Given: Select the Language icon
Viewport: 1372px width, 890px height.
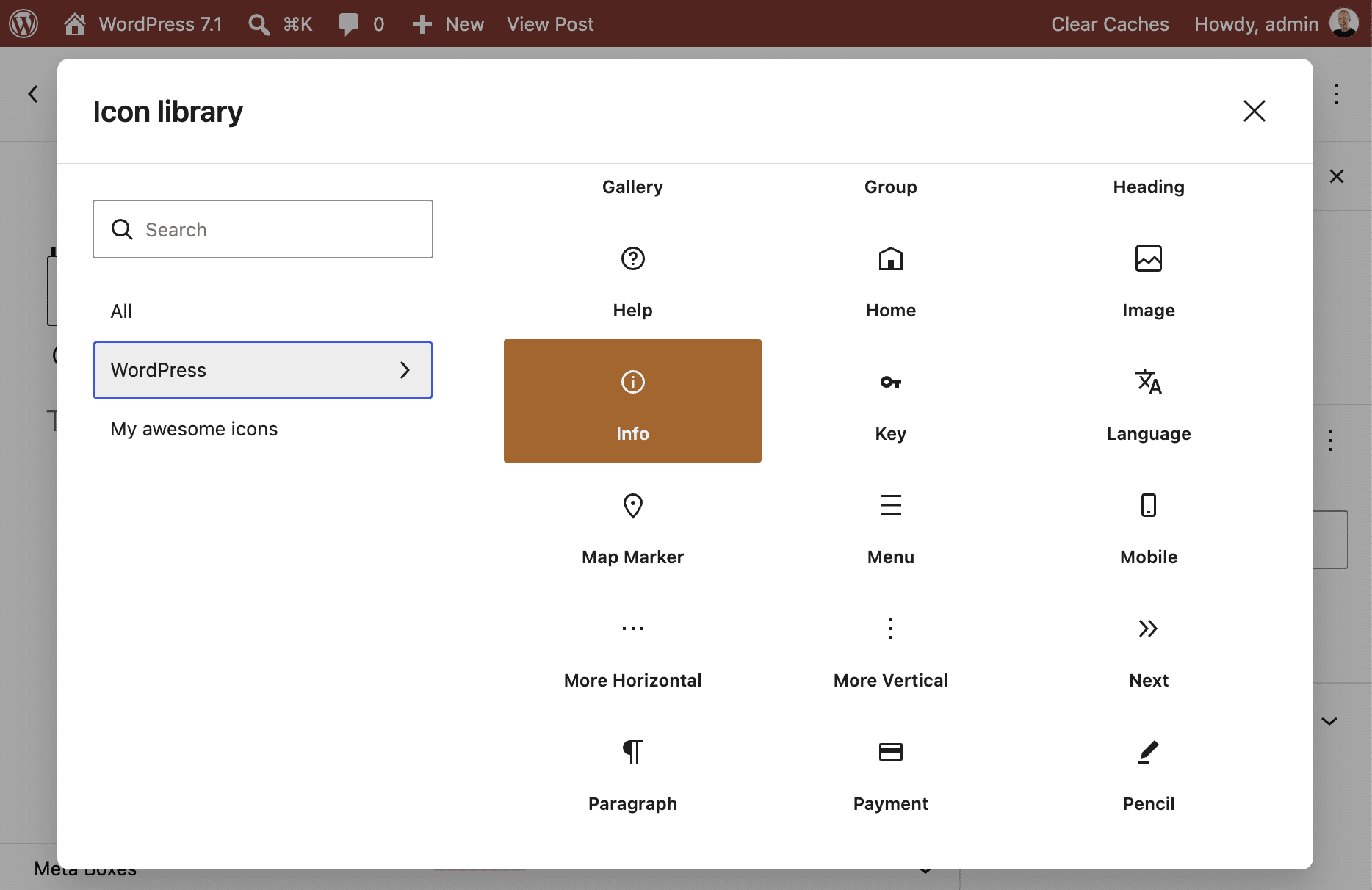Looking at the screenshot, I should coord(1148,401).
